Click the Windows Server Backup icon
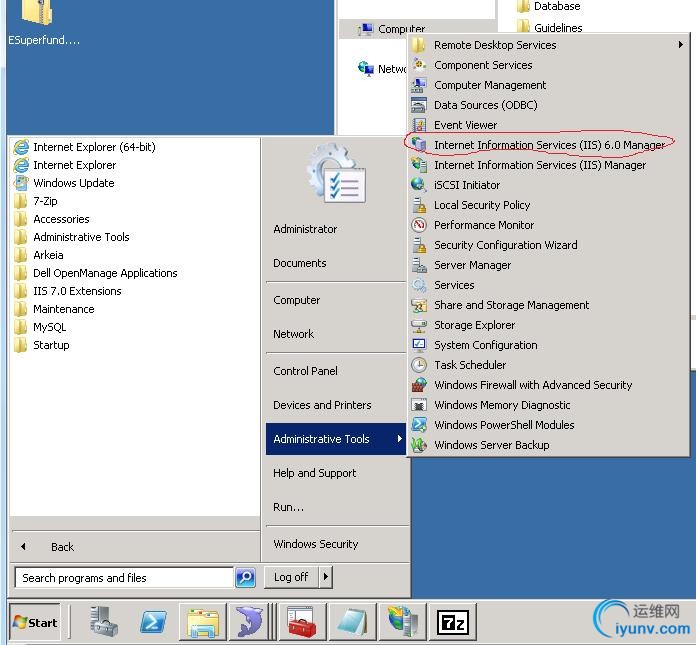 419,444
